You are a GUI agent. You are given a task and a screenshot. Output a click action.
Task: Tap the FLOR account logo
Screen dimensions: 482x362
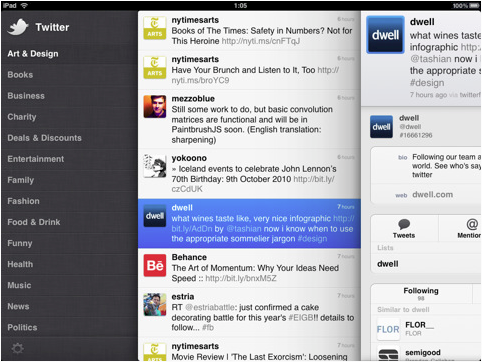388,329
